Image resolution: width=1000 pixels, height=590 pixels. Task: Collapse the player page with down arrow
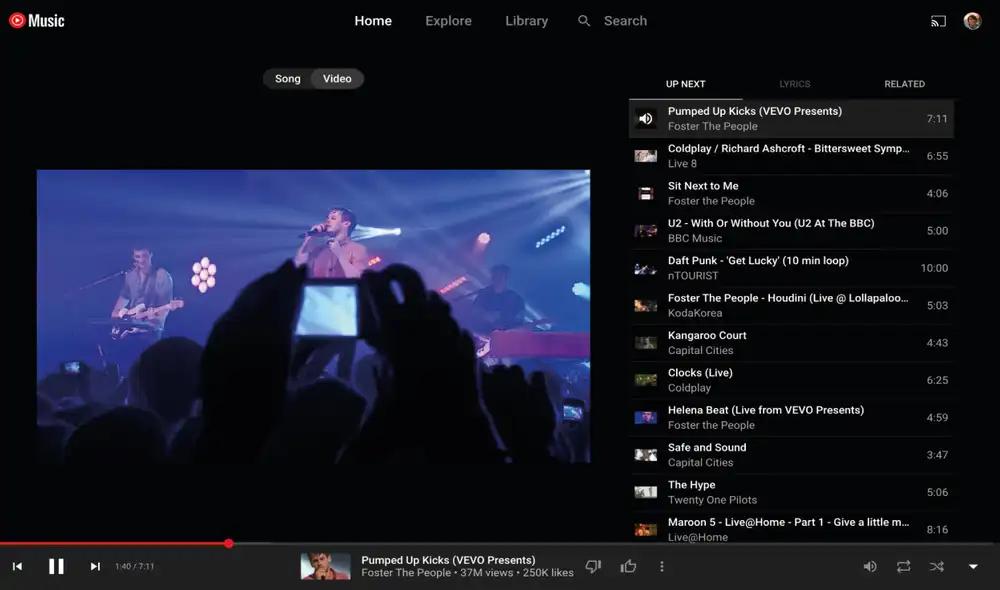[973, 566]
